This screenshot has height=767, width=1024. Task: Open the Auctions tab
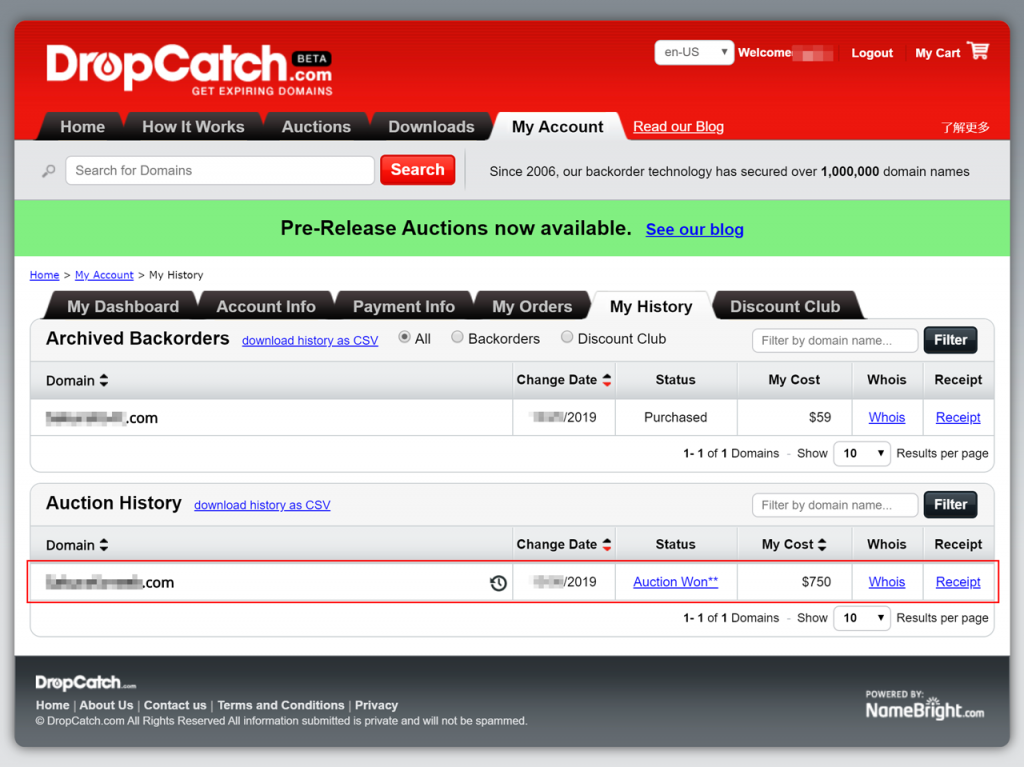(316, 127)
